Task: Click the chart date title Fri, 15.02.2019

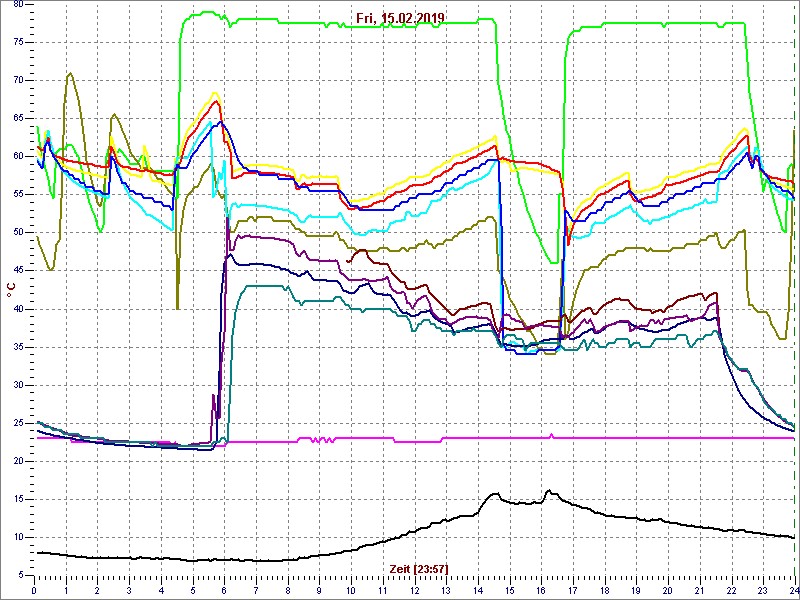Action: point(401,18)
